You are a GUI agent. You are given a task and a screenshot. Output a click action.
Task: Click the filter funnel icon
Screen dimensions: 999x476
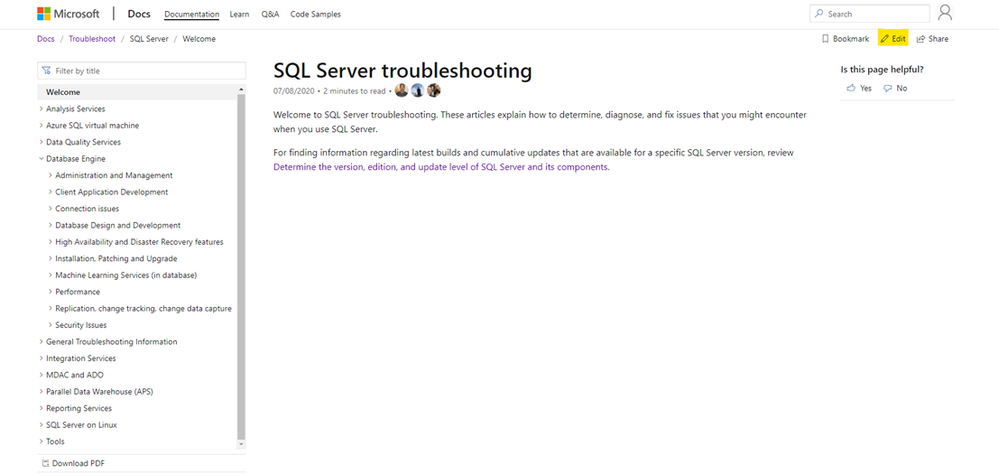tap(47, 71)
